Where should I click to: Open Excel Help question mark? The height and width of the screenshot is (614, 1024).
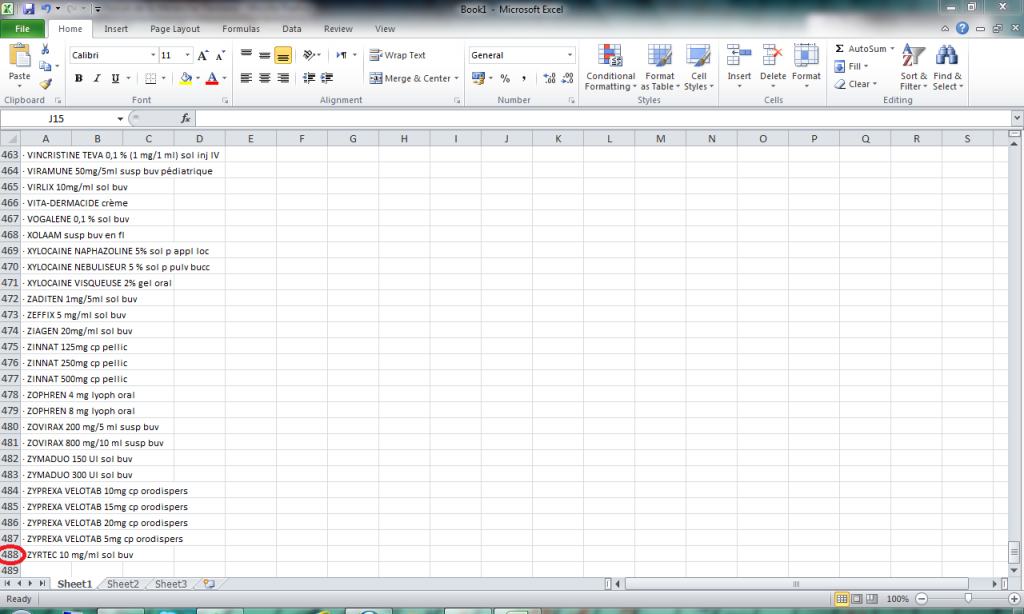point(962,28)
